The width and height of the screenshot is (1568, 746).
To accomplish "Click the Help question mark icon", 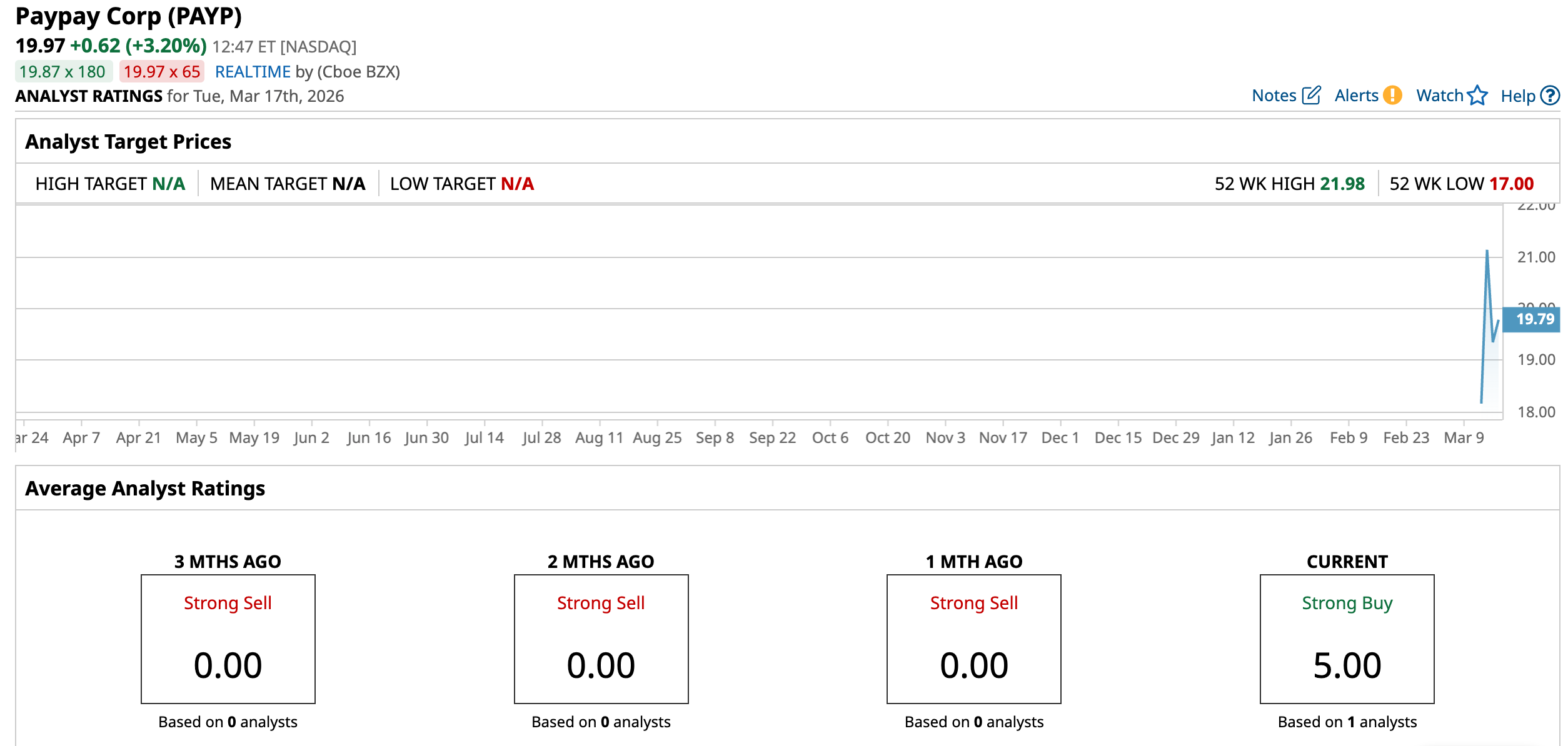I will click(1550, 96).
